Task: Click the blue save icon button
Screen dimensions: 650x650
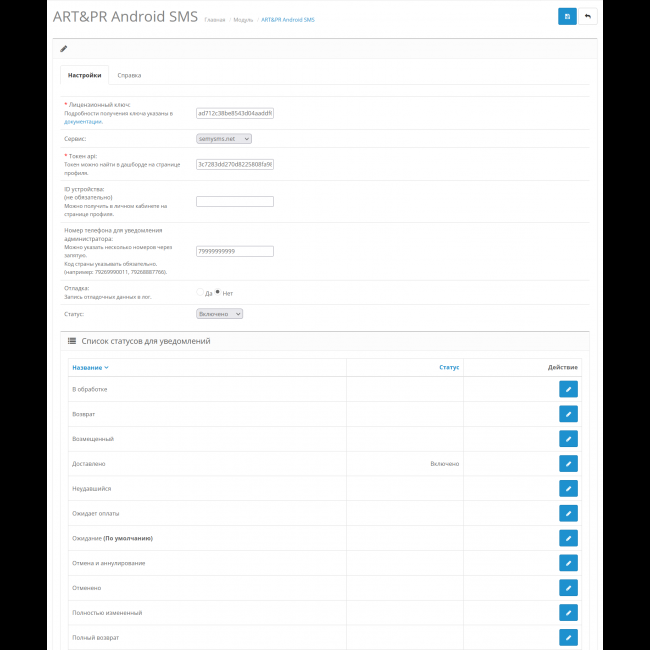Action: pos(567,16)
